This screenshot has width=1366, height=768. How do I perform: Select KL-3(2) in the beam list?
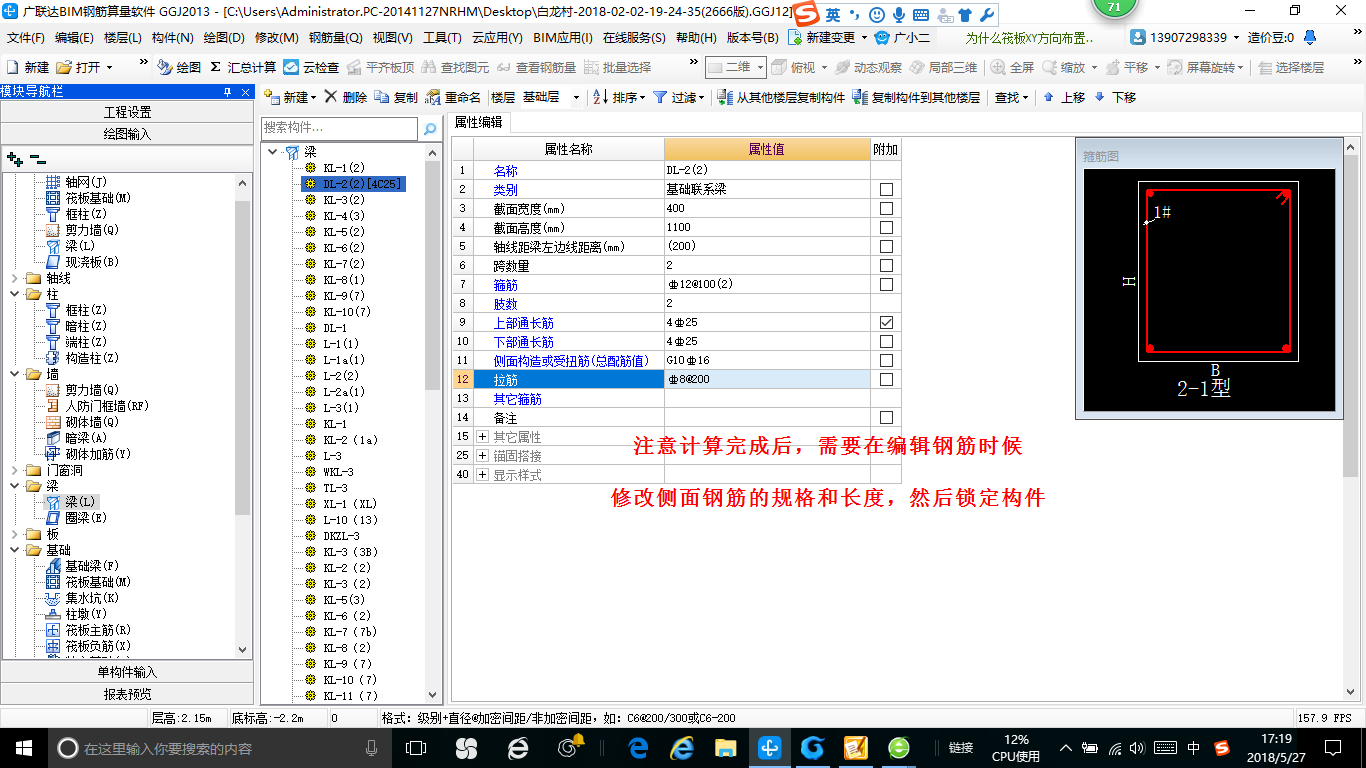coord(344,200)
